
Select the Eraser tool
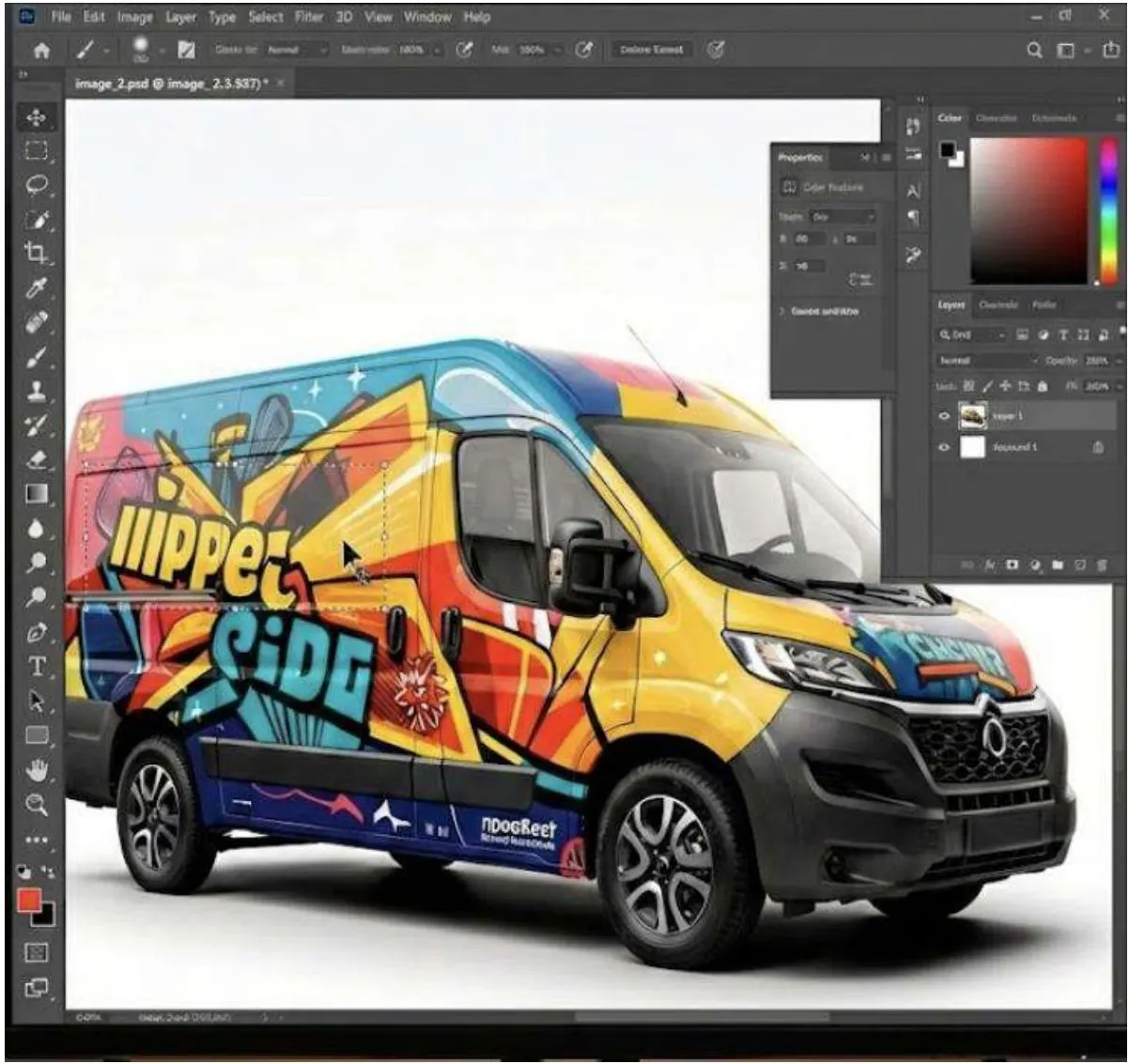[x=37, y=459]
